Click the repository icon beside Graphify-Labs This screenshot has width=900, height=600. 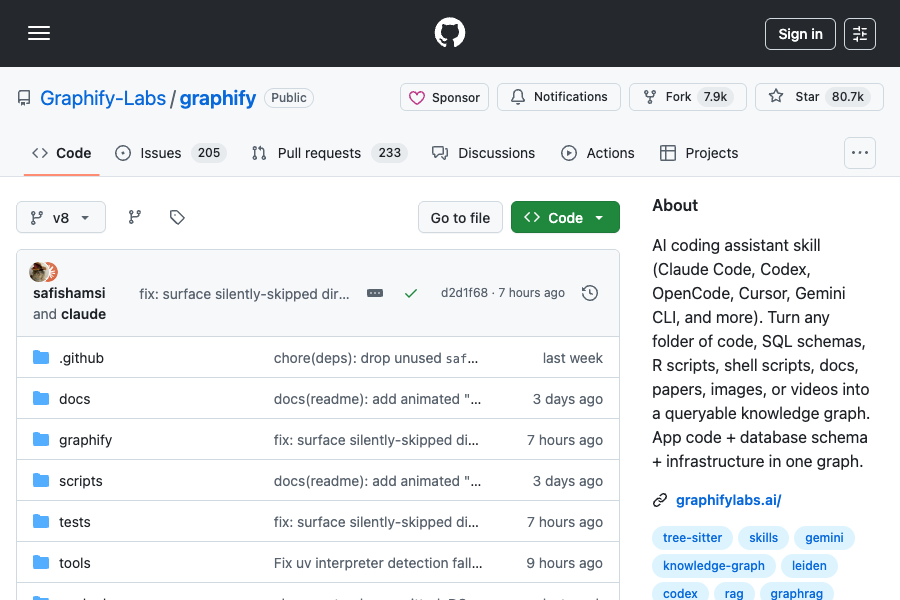(x=24, y=98)
